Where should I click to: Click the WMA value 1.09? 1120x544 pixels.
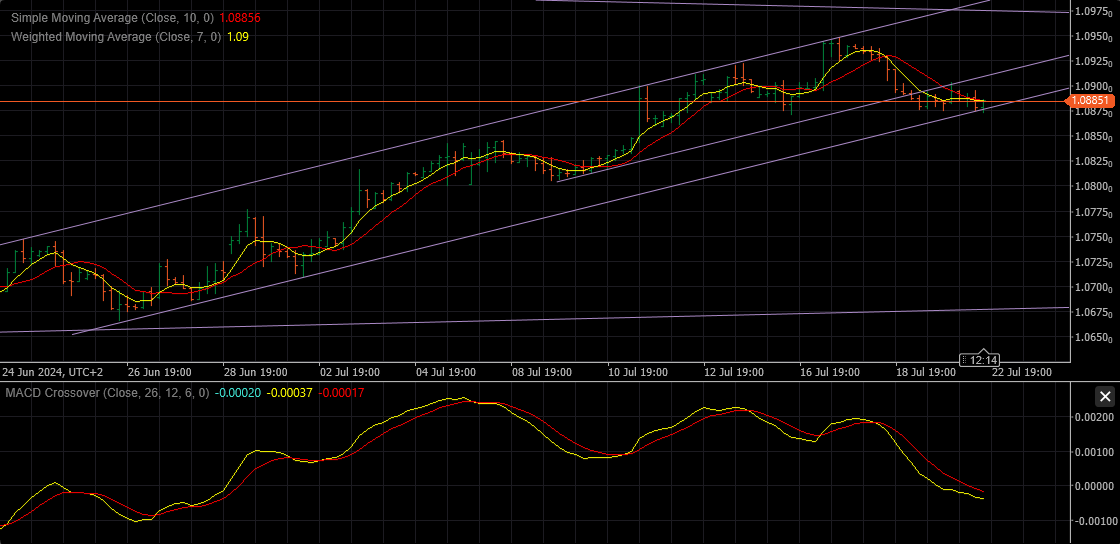pyautogui.click(x=238, y=36)
